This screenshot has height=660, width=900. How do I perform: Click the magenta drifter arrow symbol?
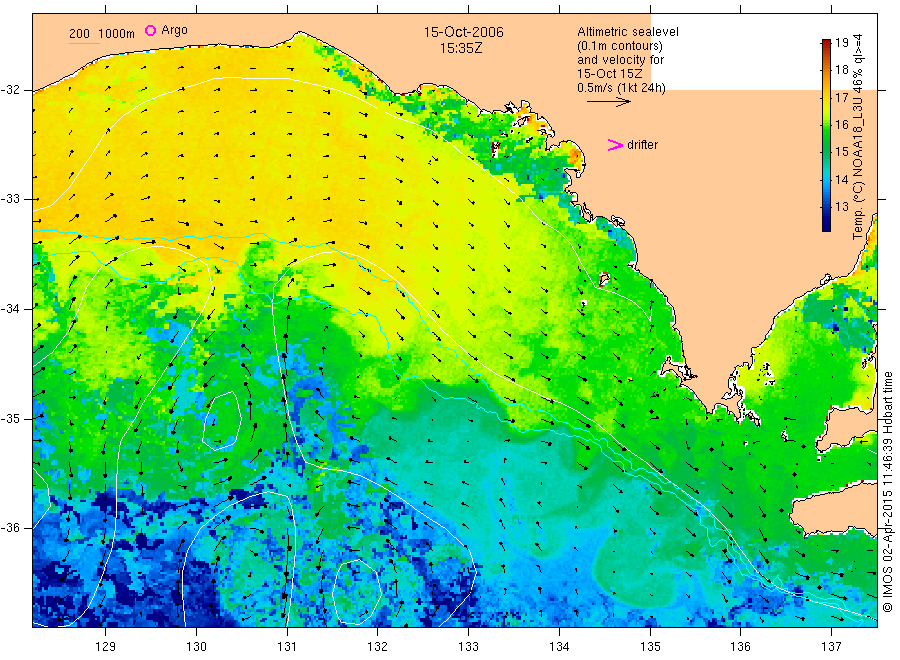pyautogui.click(x=615, y=145)
